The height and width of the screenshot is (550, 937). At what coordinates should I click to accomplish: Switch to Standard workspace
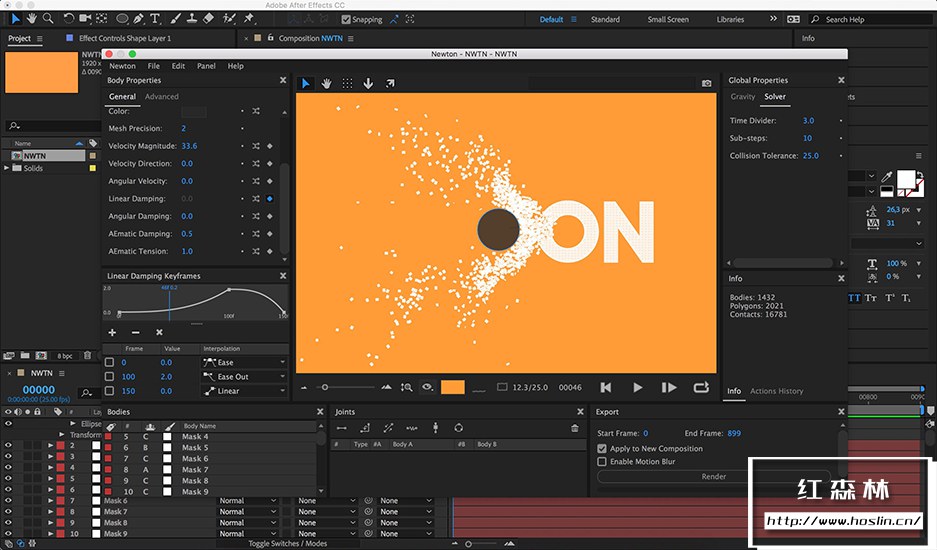(605, 19)
